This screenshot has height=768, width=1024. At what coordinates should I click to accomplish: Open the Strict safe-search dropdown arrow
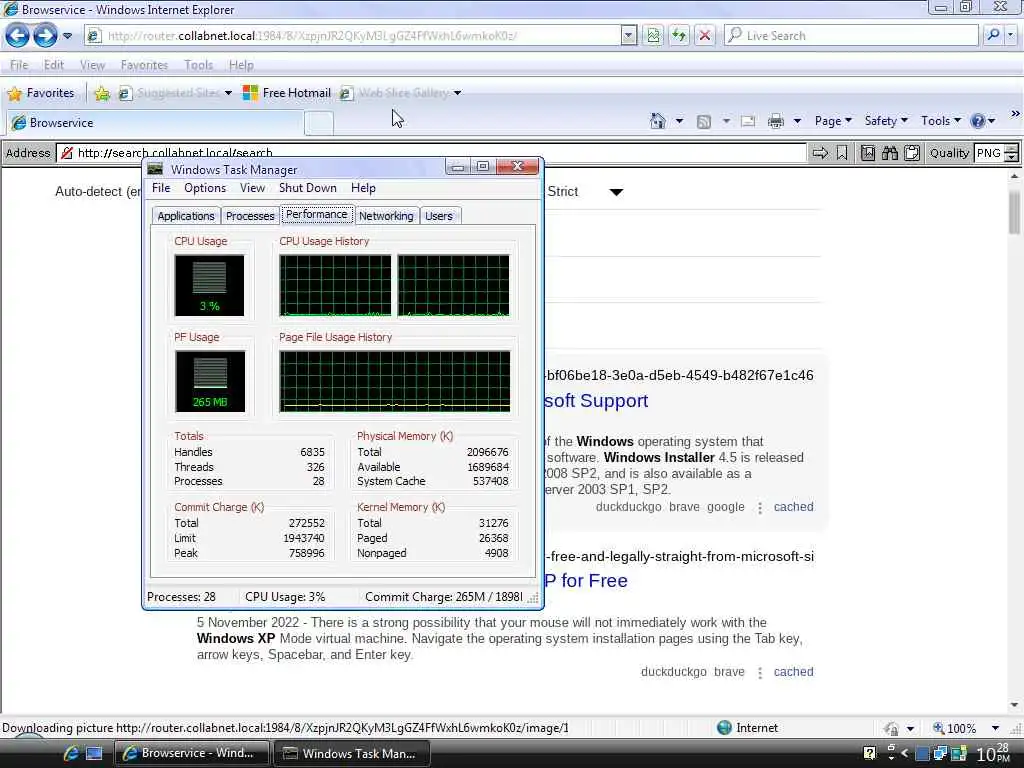pyautogui.click(x=616, y=192)
